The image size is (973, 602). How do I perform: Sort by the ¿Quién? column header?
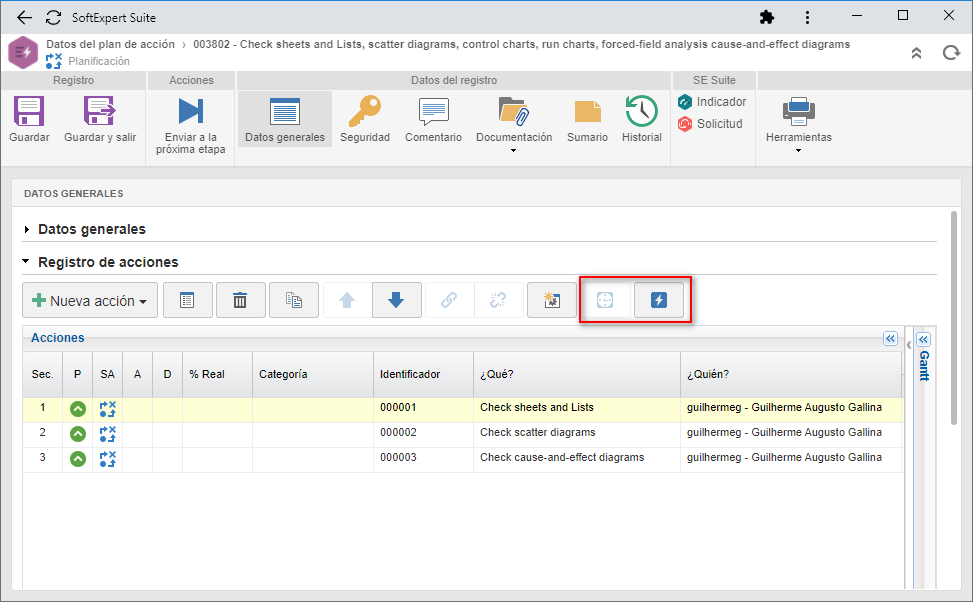click(x=791, y=374)
